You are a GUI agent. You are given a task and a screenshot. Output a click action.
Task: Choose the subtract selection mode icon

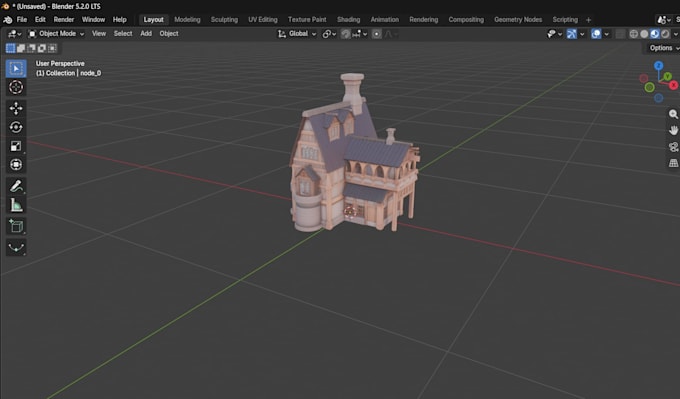click(x=31, y=48)
